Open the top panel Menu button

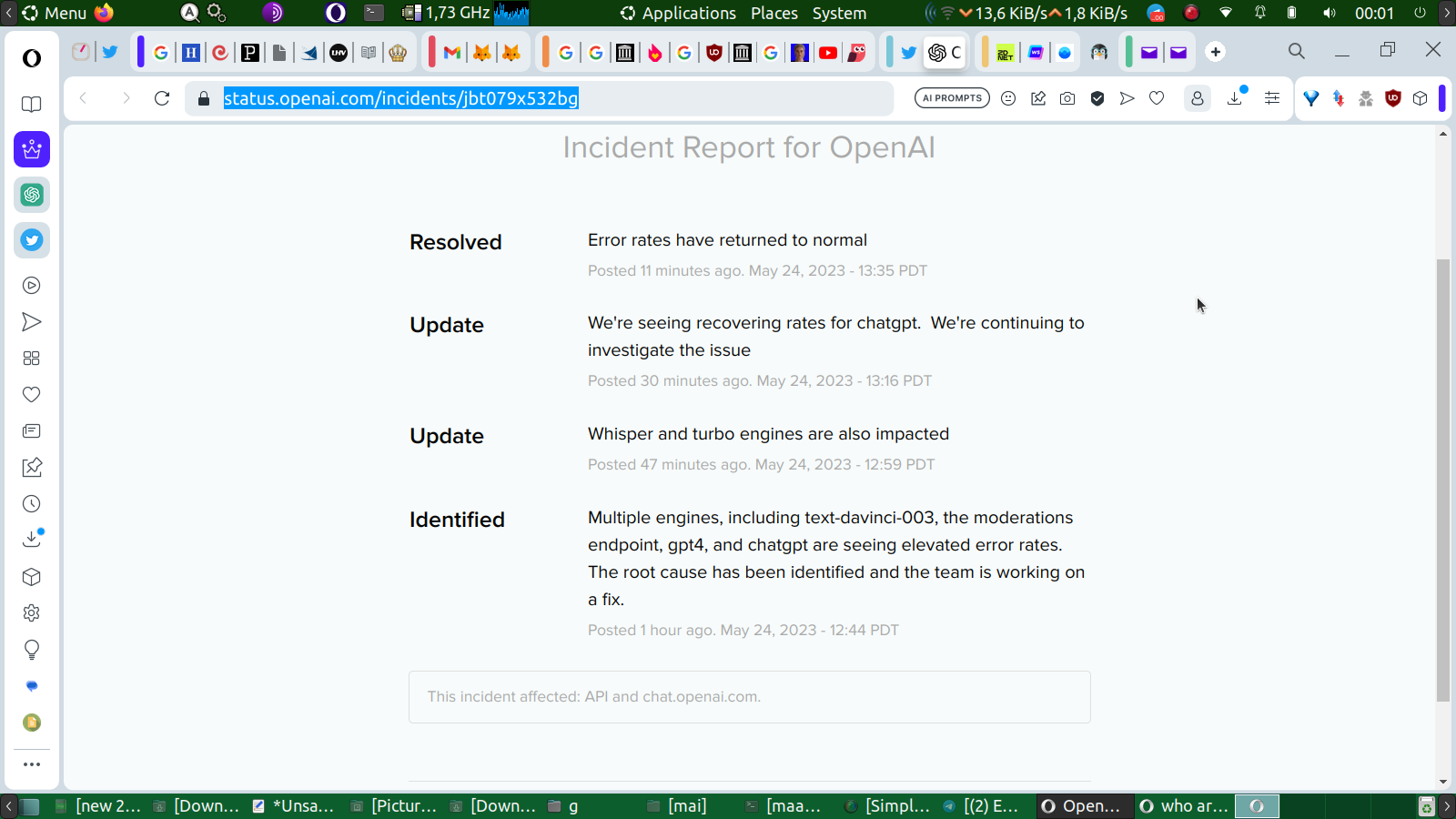pyautogui.click(x=55, y=13)
